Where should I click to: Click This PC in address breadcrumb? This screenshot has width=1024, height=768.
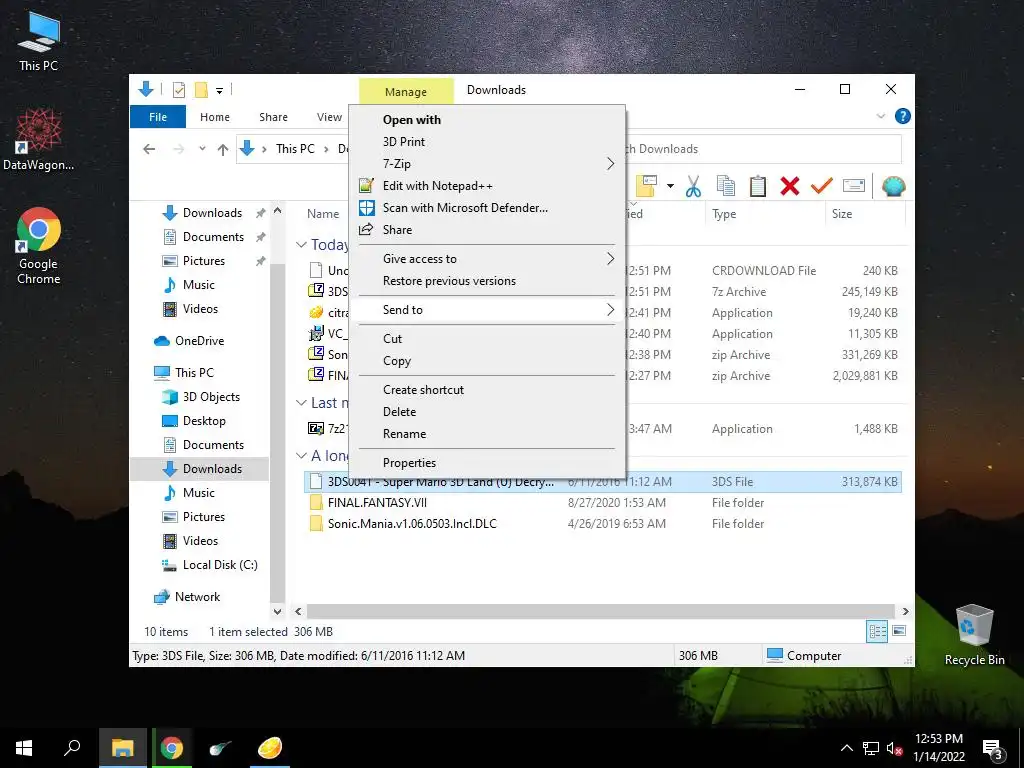point(295,149)
